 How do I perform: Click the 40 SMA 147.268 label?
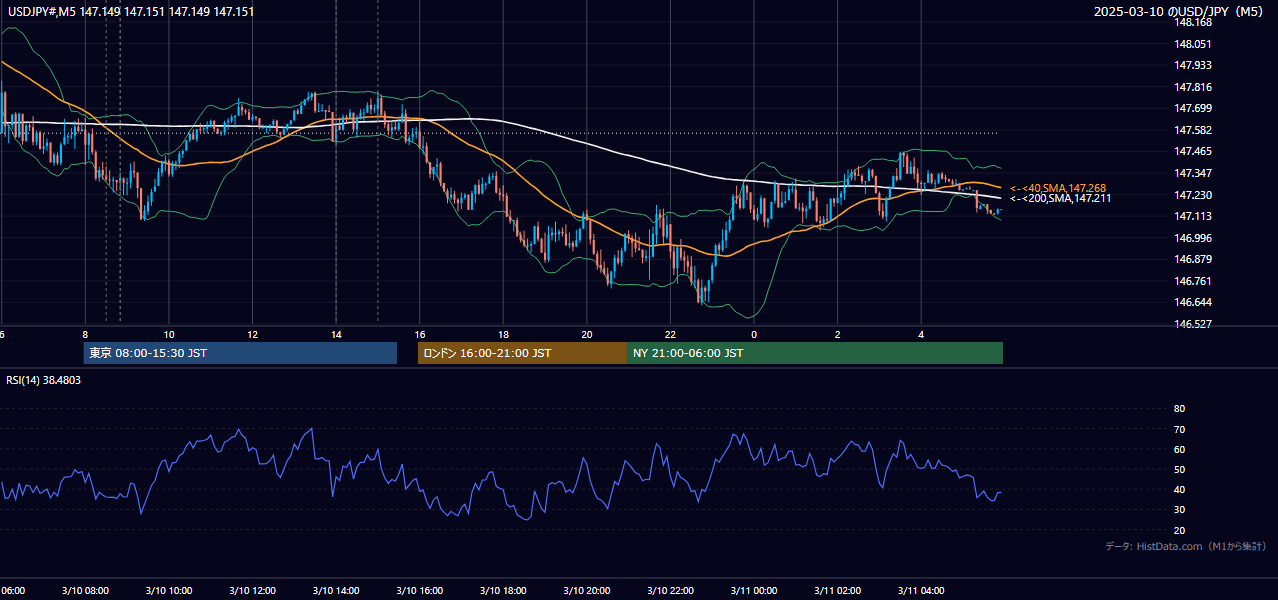click(x=1058, y=188)
